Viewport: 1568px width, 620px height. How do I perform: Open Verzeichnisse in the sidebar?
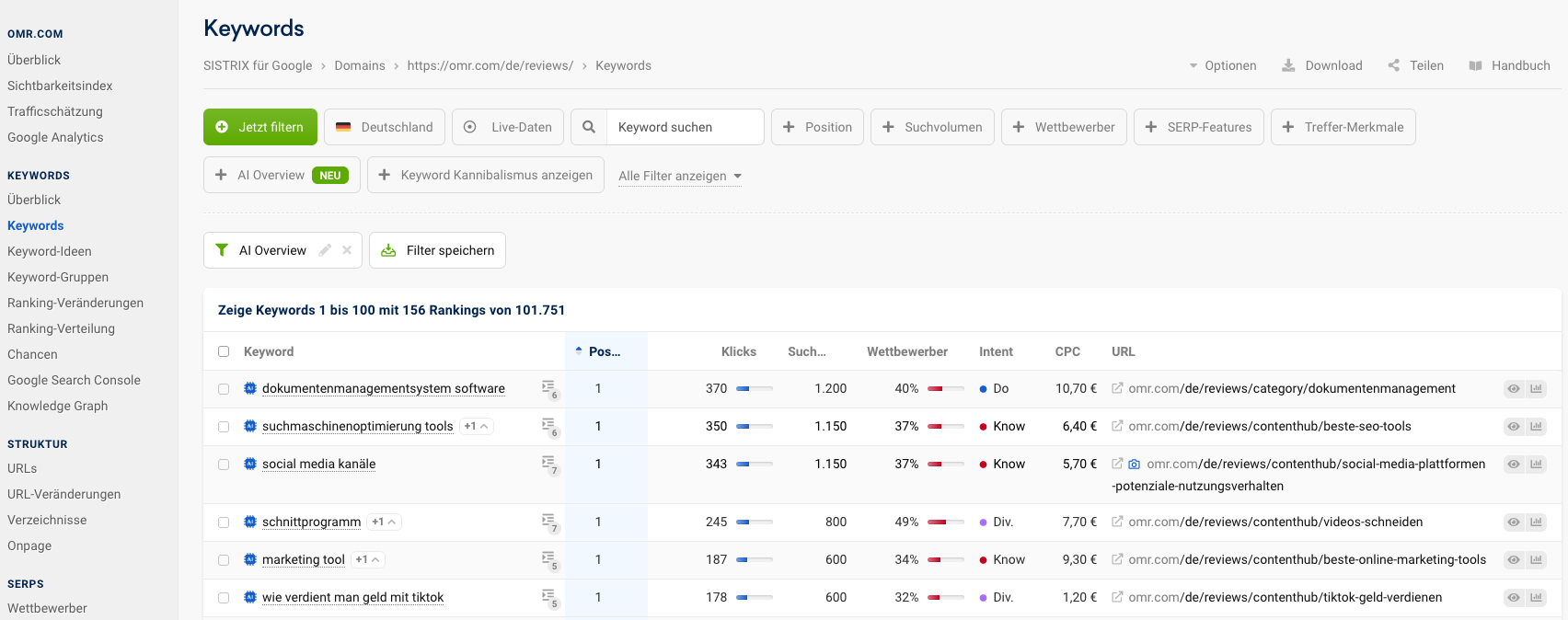47,520
